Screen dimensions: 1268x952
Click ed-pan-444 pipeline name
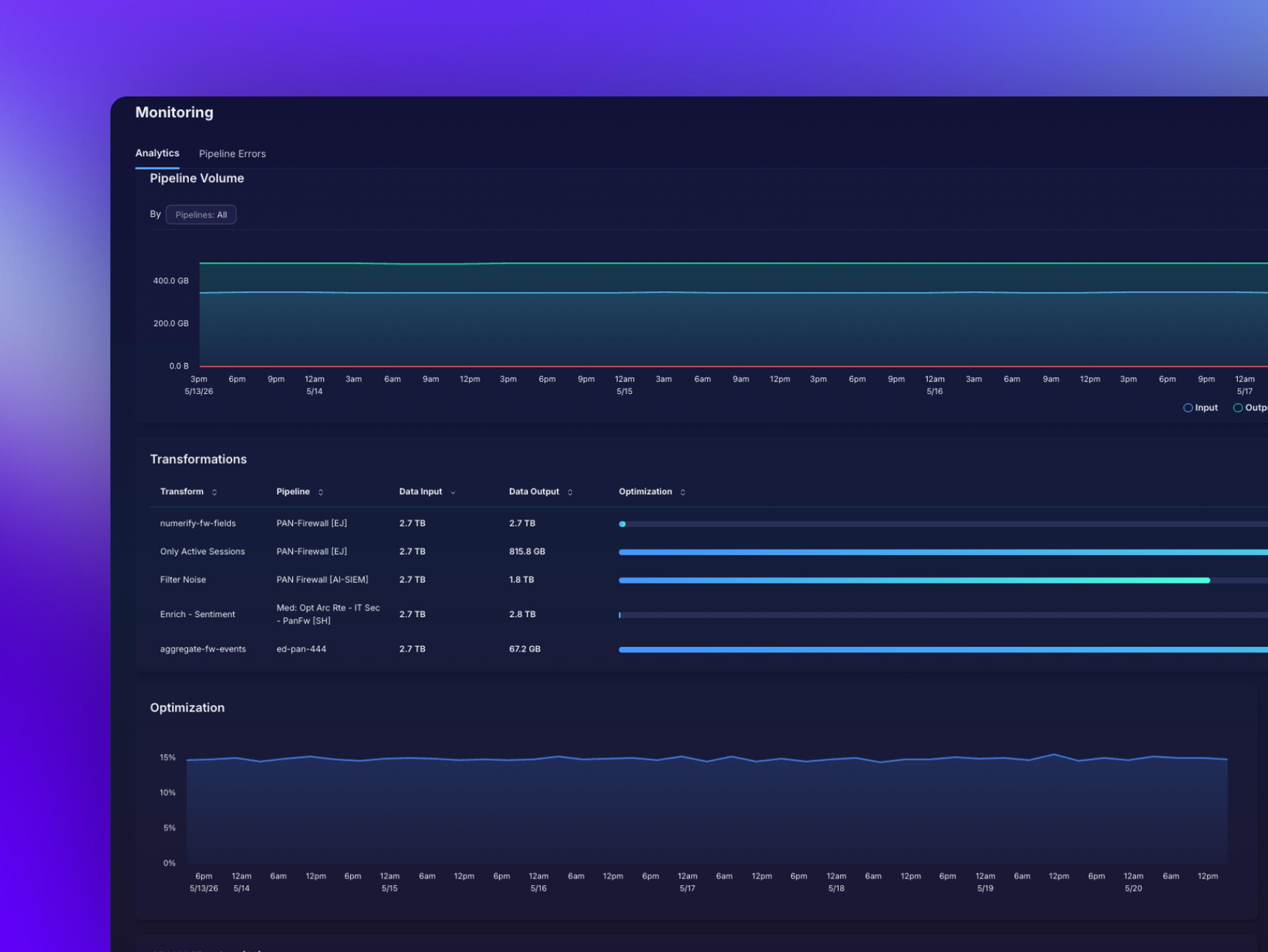click(x=301, y=649)
